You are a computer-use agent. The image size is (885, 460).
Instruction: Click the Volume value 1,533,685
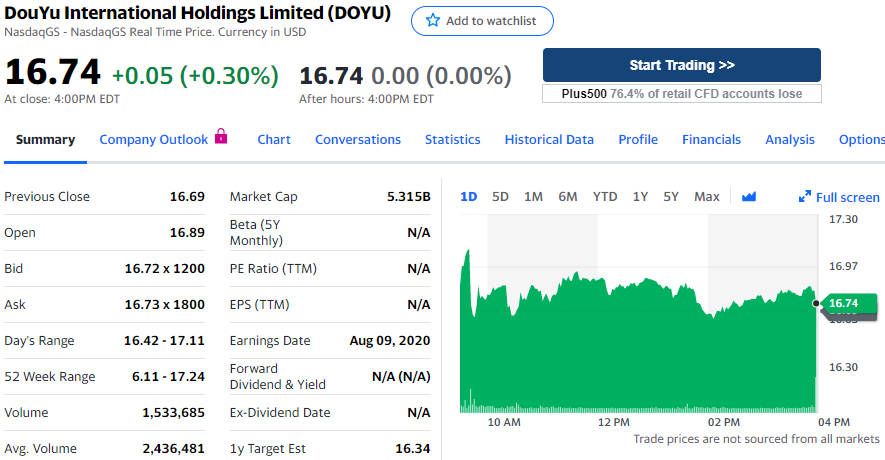pos(173,413)
